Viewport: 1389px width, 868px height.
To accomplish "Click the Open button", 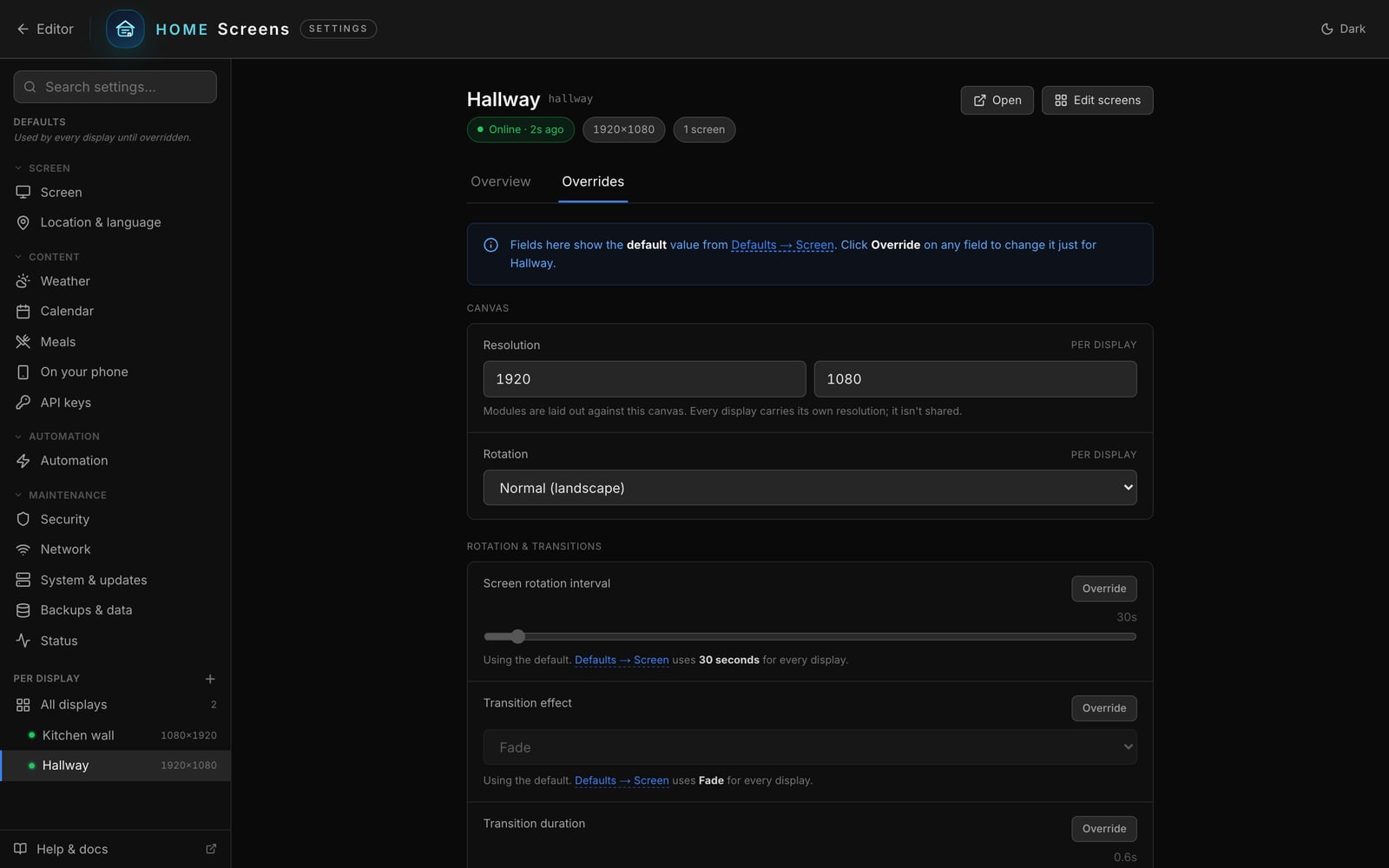I will tap(997, 101).
